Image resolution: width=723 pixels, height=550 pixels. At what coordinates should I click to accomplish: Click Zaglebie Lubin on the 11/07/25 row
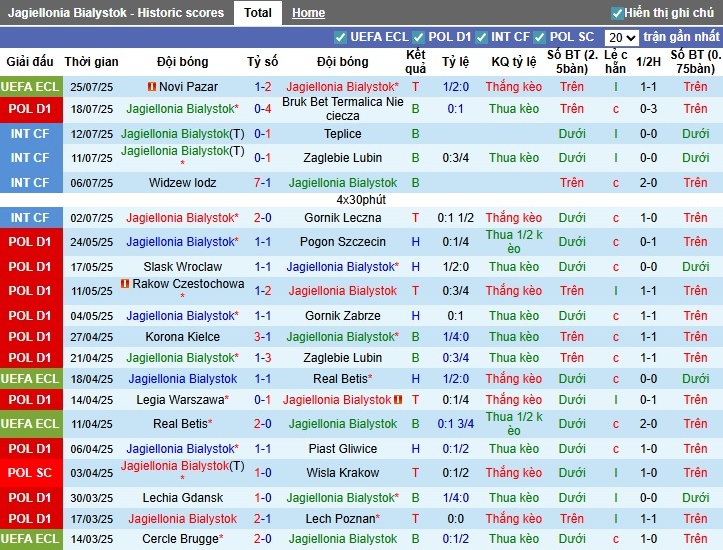pos(343,158)
